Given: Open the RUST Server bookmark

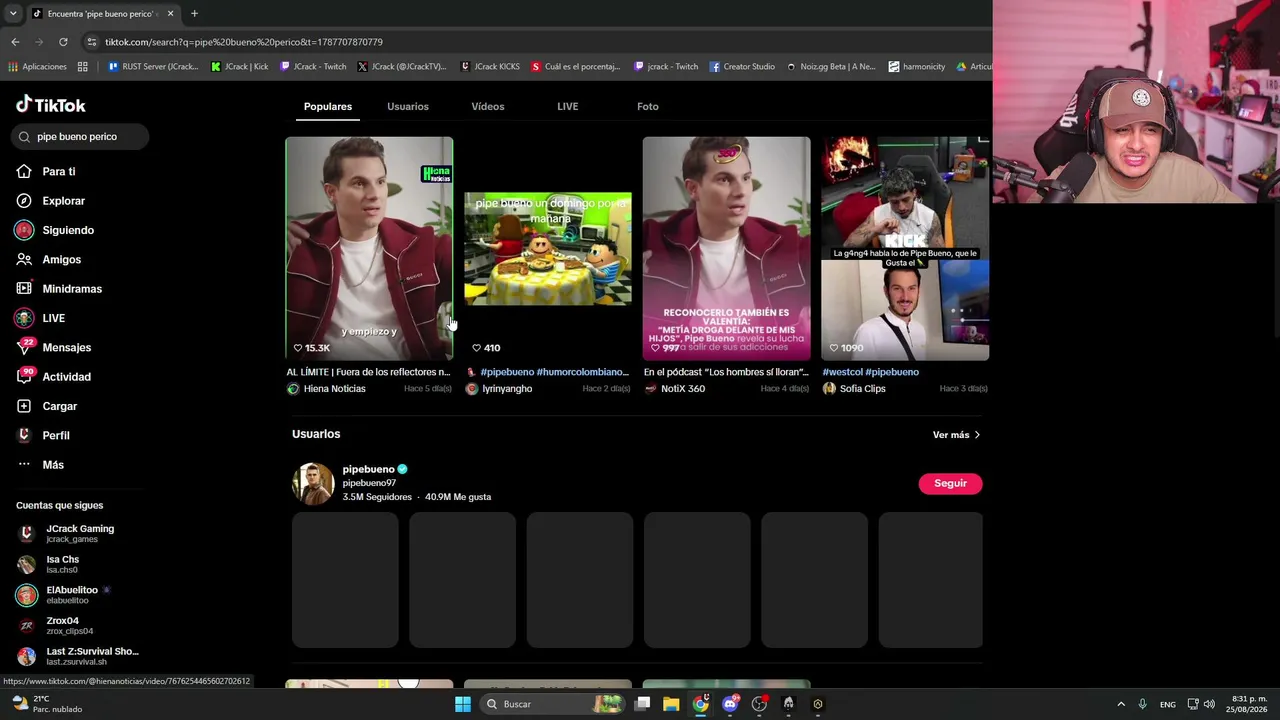Looking at the screenshot, I should 153,67.
